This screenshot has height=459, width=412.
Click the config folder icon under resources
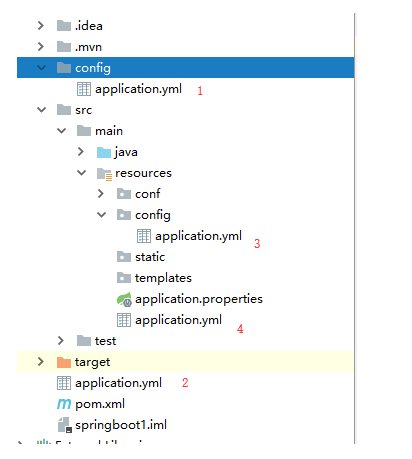pos(124,215)
